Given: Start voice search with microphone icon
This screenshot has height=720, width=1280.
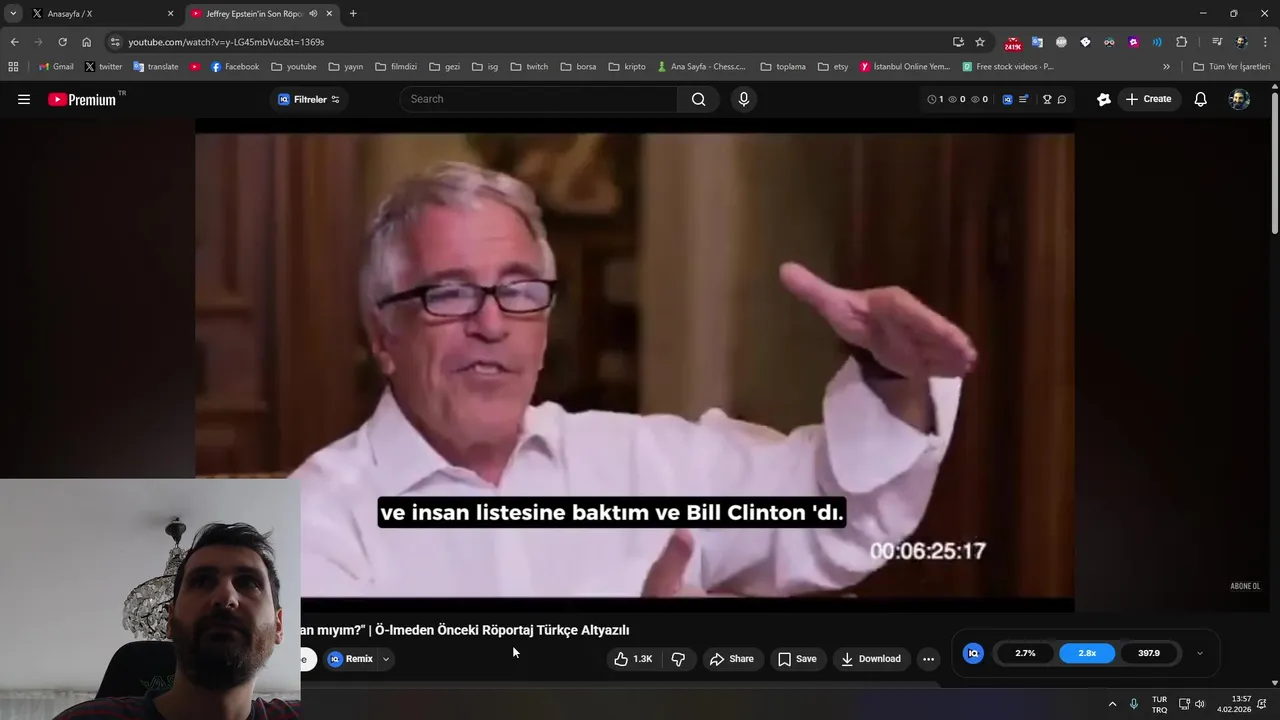Looking at the screenshot, I should 743,99.
